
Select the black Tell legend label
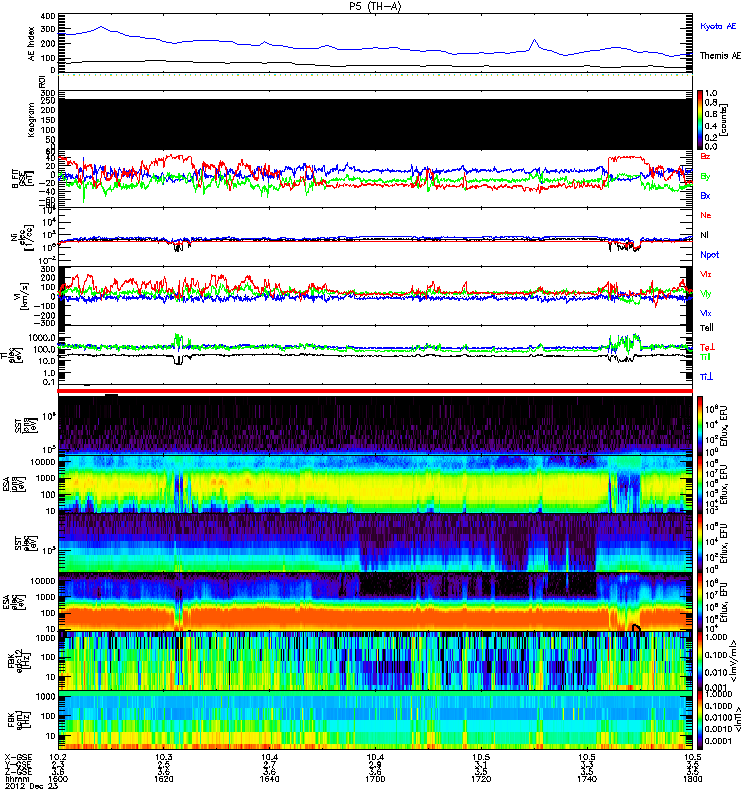click(707, 328)
